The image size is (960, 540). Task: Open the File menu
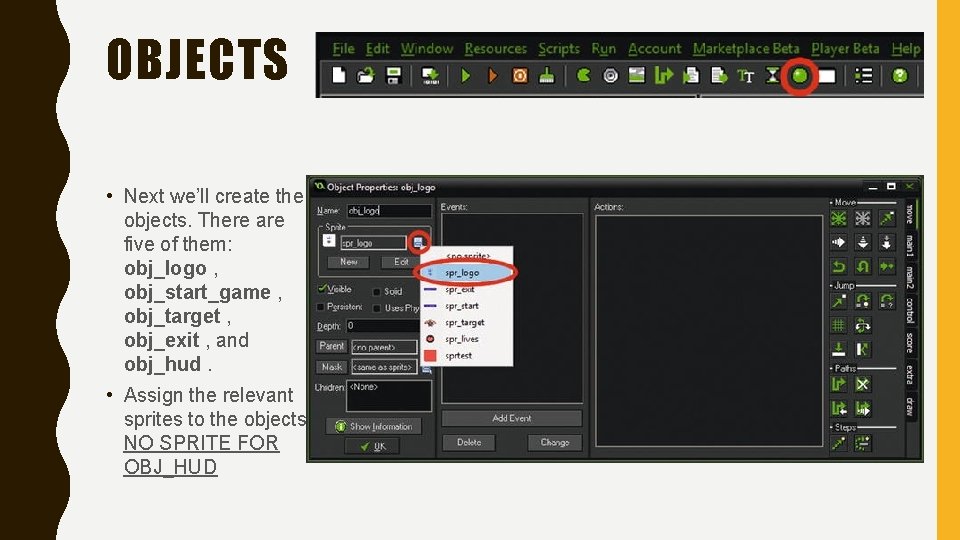[343, 48]
